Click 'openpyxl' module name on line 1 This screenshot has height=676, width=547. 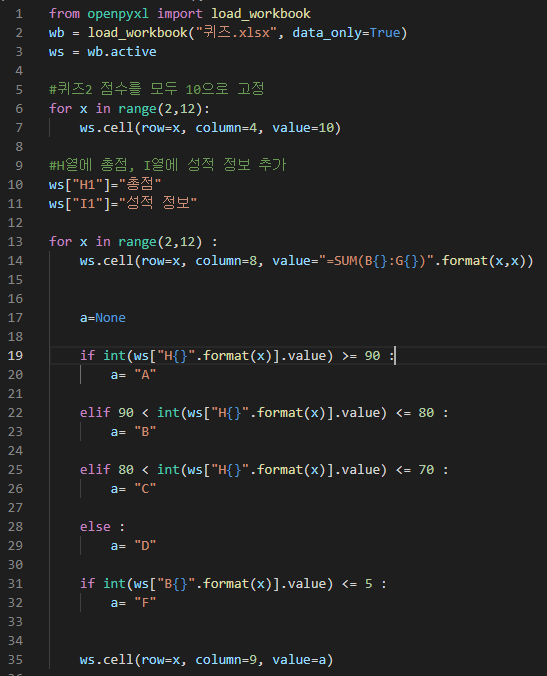click(118, 14)
